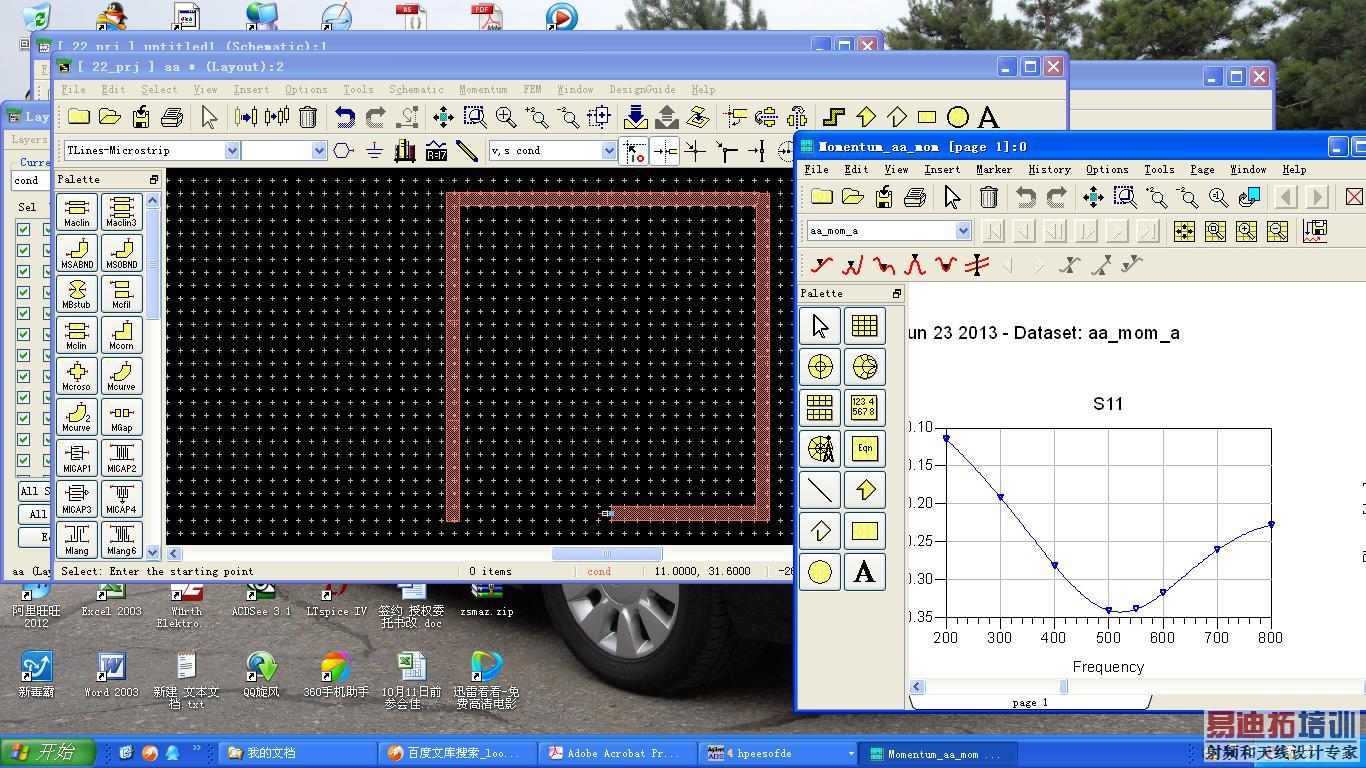The width and height of the screenshot is (1366, 768).
Task: Add a Smith chart plot
Action: pyautogui.click(x=864, y=367)
